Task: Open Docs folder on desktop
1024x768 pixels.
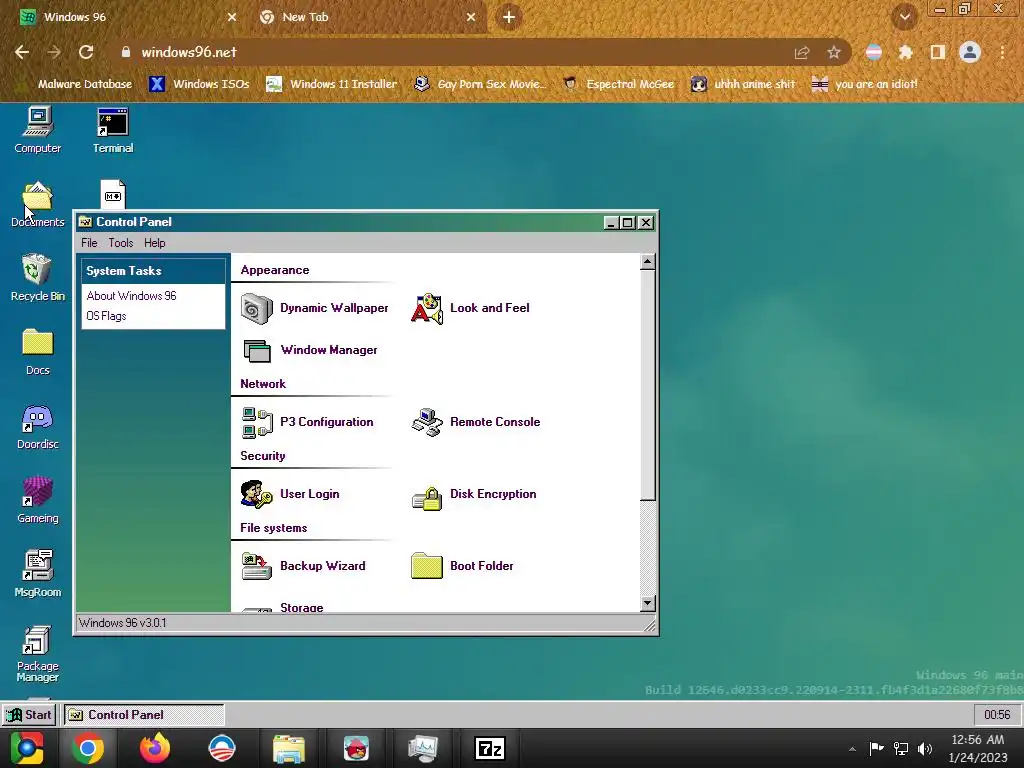Action: pos(38,353)
